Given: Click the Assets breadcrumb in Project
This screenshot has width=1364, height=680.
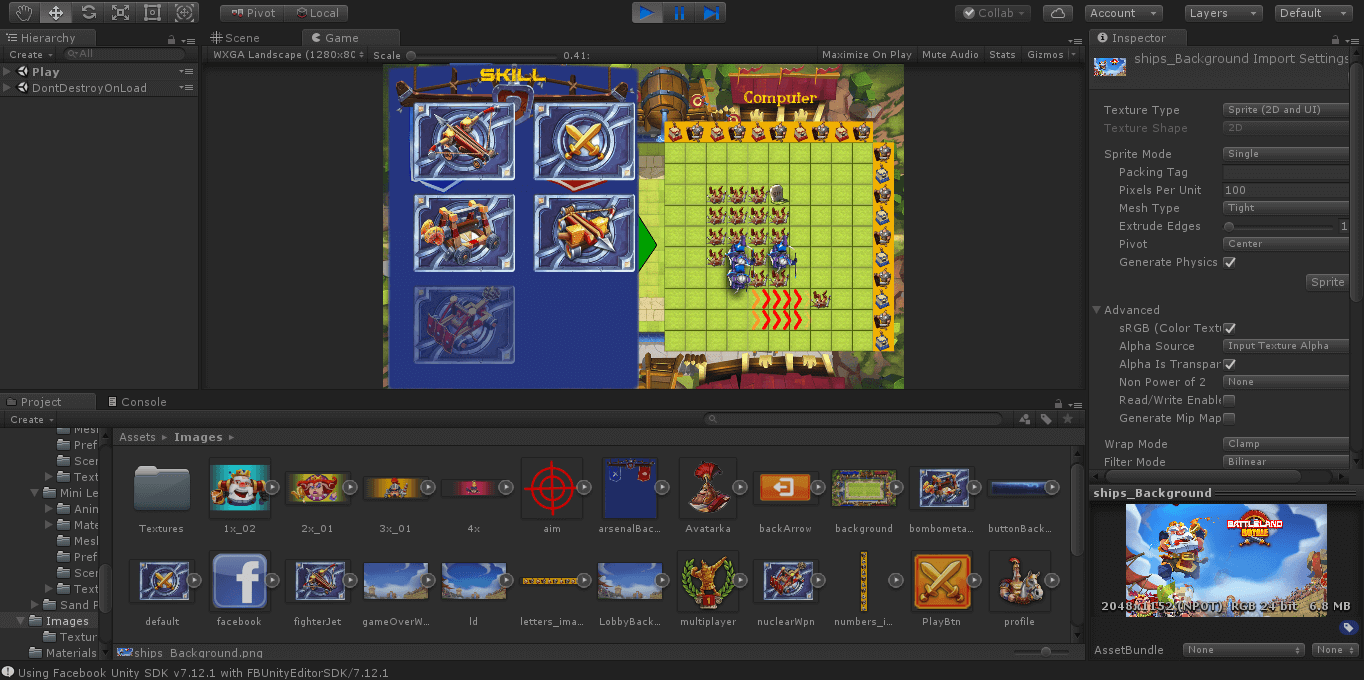Looking at the screenshot, I should pyautogui.click(x=137, y=437).
